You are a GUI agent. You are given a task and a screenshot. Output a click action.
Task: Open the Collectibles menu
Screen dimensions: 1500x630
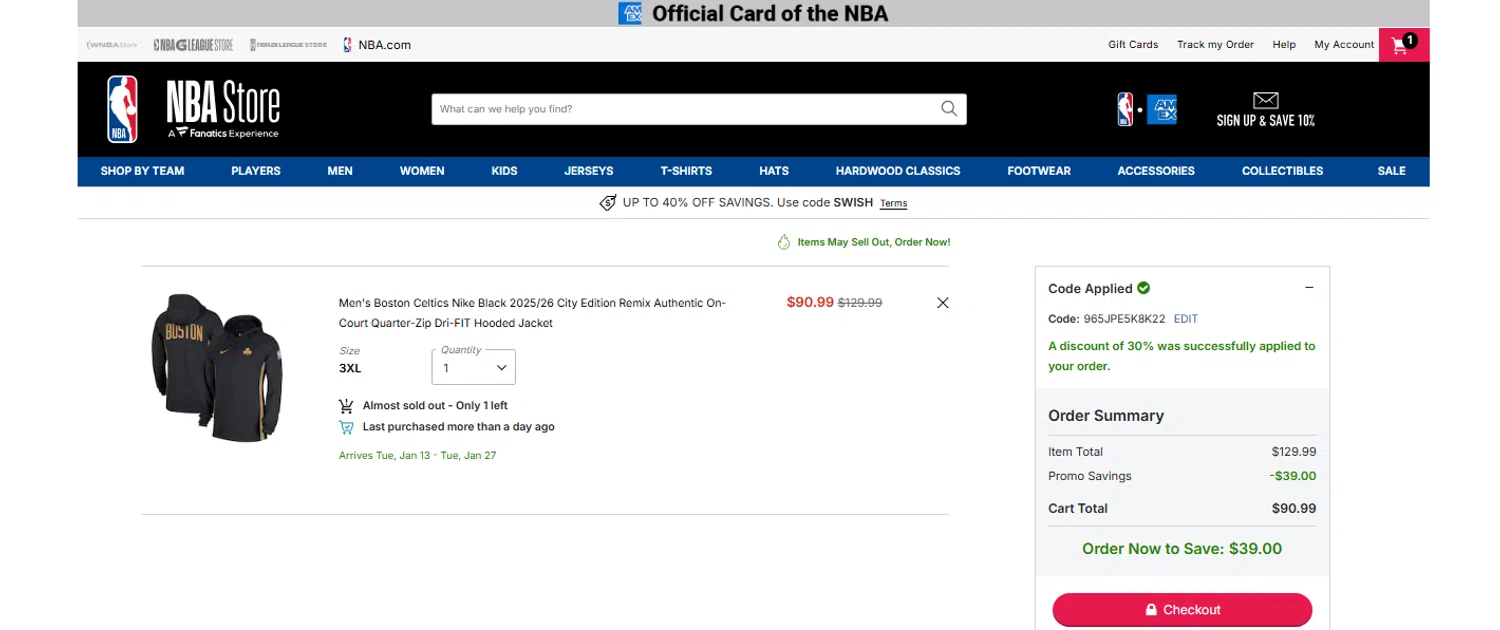[x=1282, y=171]
